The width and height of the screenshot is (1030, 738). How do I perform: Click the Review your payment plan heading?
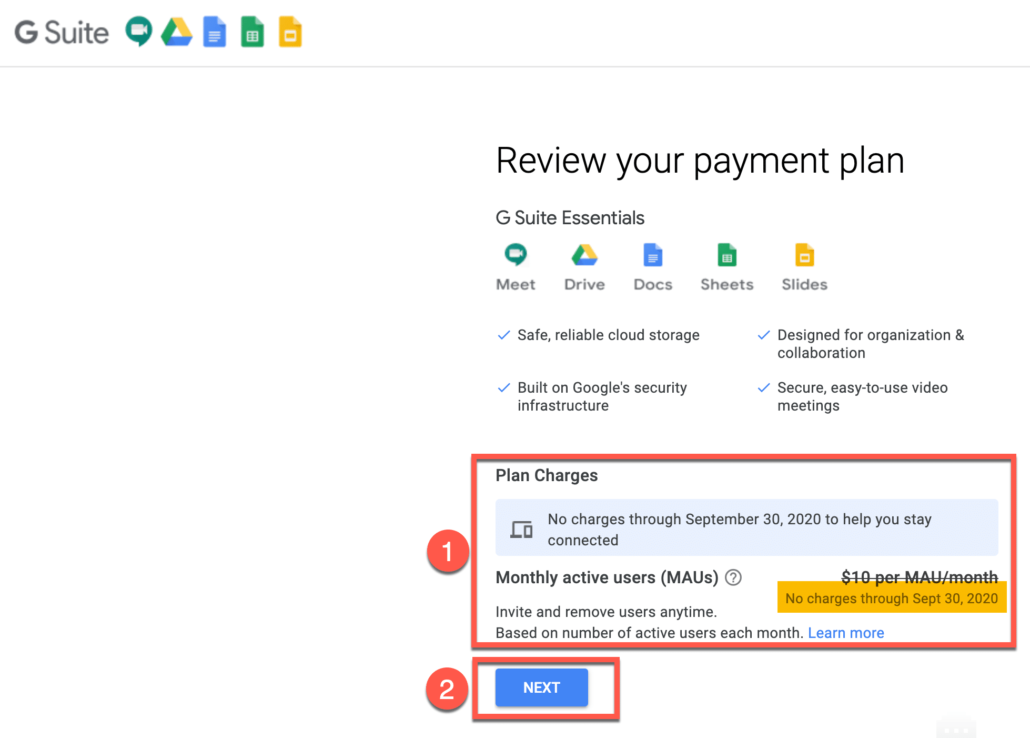pyautogui.click(x=700, y=161)
